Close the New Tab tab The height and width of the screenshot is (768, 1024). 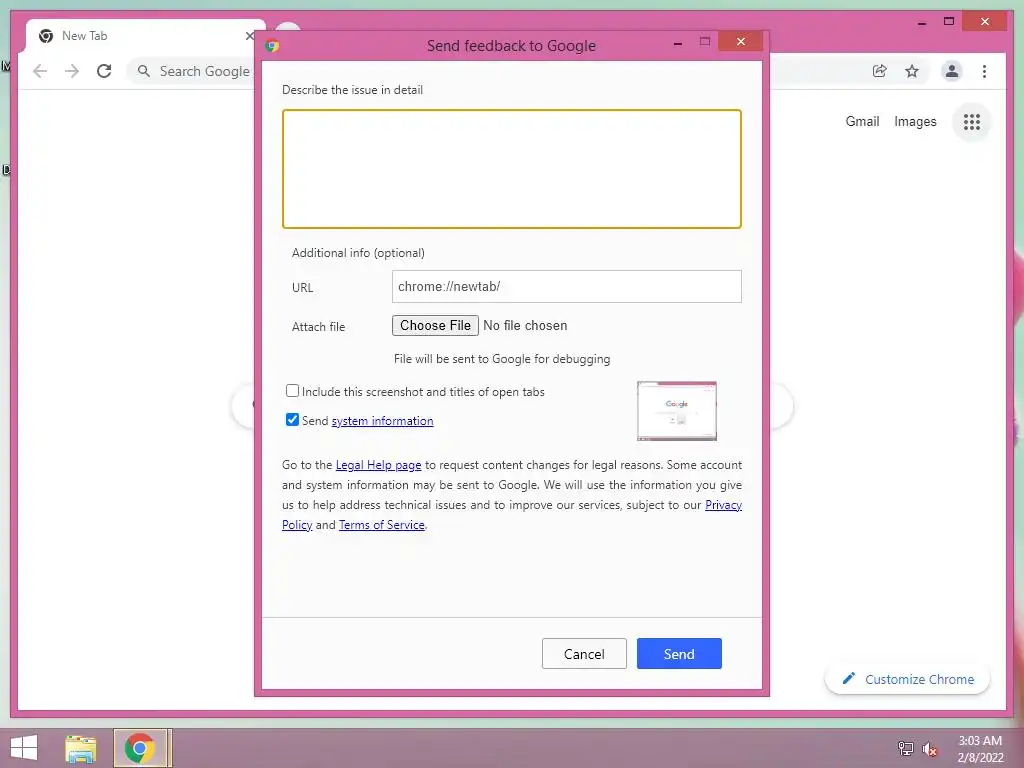(x=249, y=36)
